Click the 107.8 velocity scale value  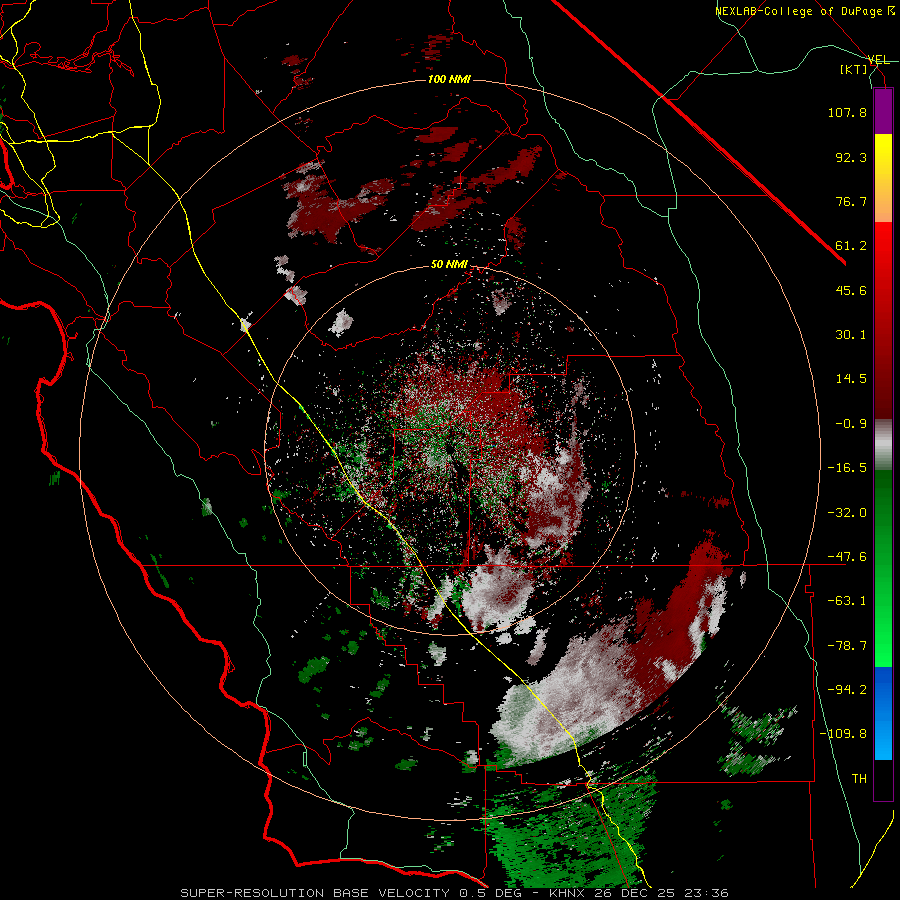point(847,112)
